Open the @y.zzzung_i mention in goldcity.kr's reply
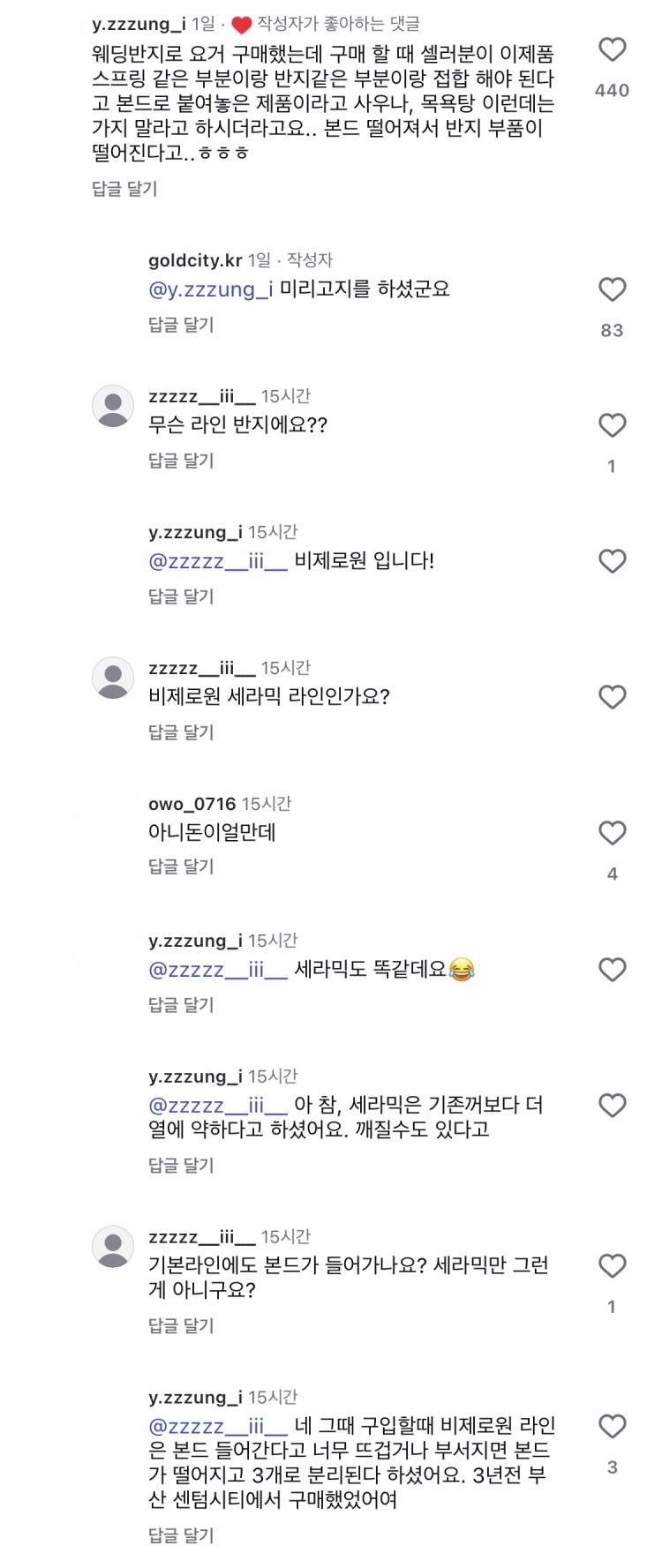The width and height of the screenshot is (662, 1568). pyautogui.click(x=211, y=289)
